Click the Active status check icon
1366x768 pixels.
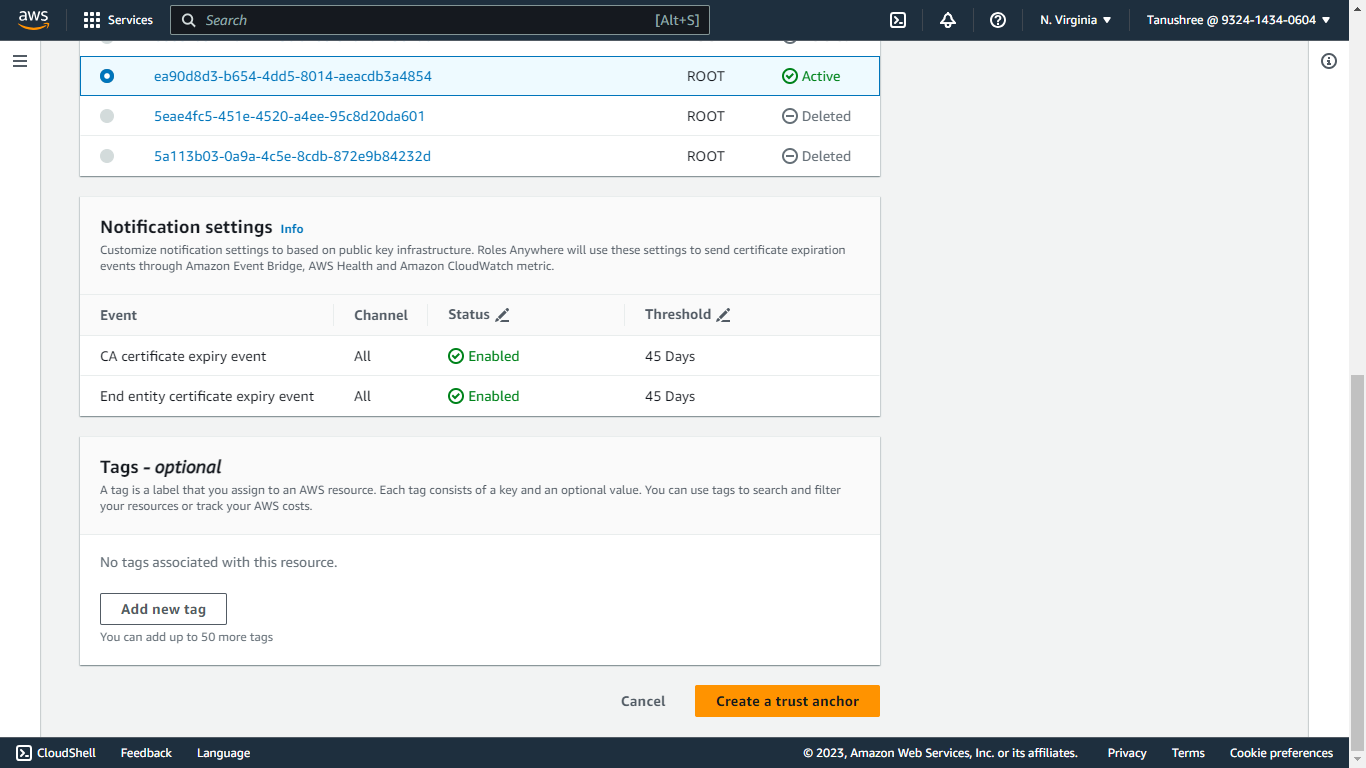click(x=790, y=76)
